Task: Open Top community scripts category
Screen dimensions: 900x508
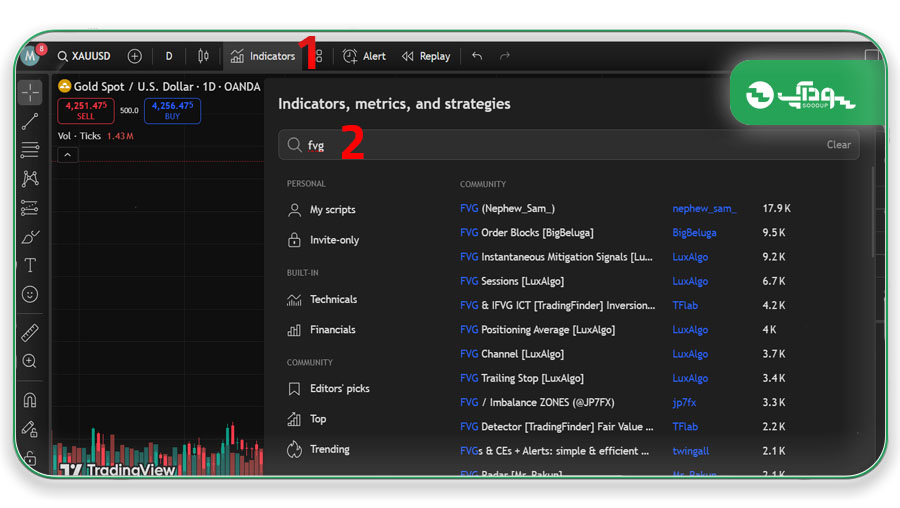Action: click(x=307, y=419)
